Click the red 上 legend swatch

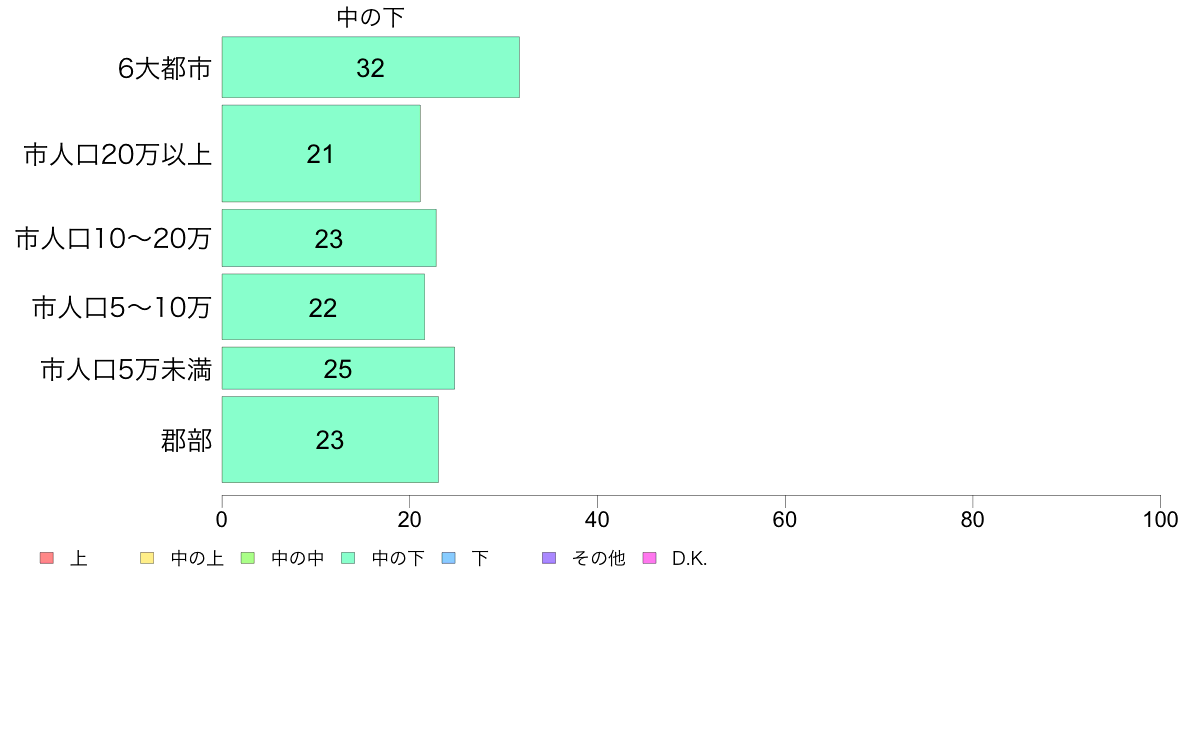tap(47, 559)
